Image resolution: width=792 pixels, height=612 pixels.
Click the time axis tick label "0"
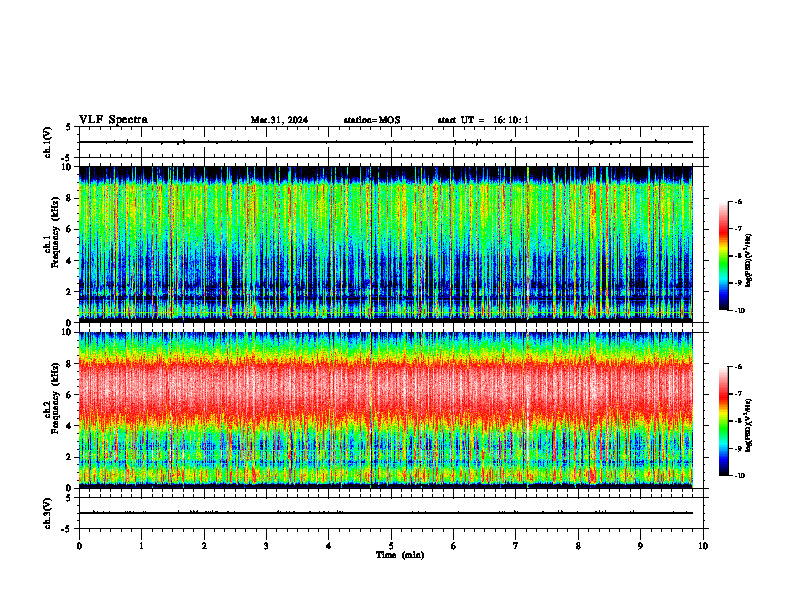pos(79,546)
